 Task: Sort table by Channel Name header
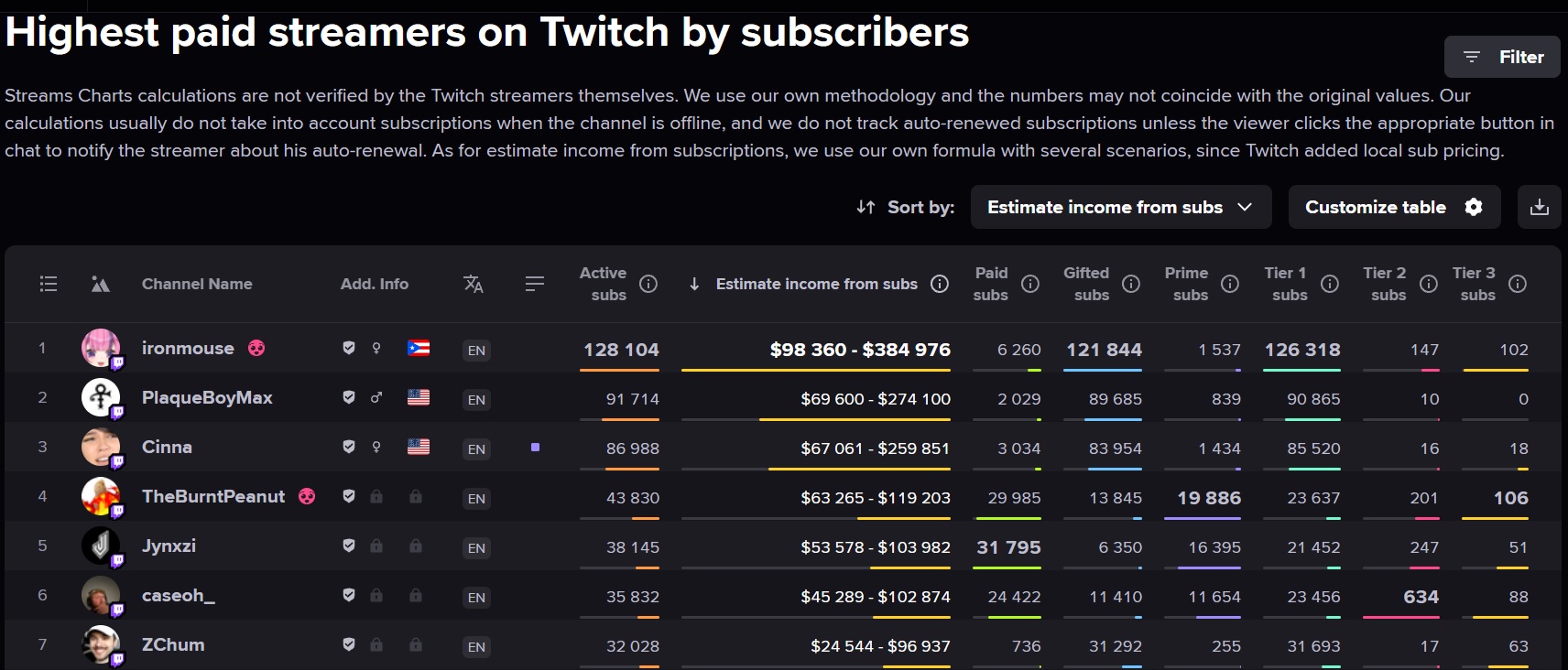click(197, 284)
